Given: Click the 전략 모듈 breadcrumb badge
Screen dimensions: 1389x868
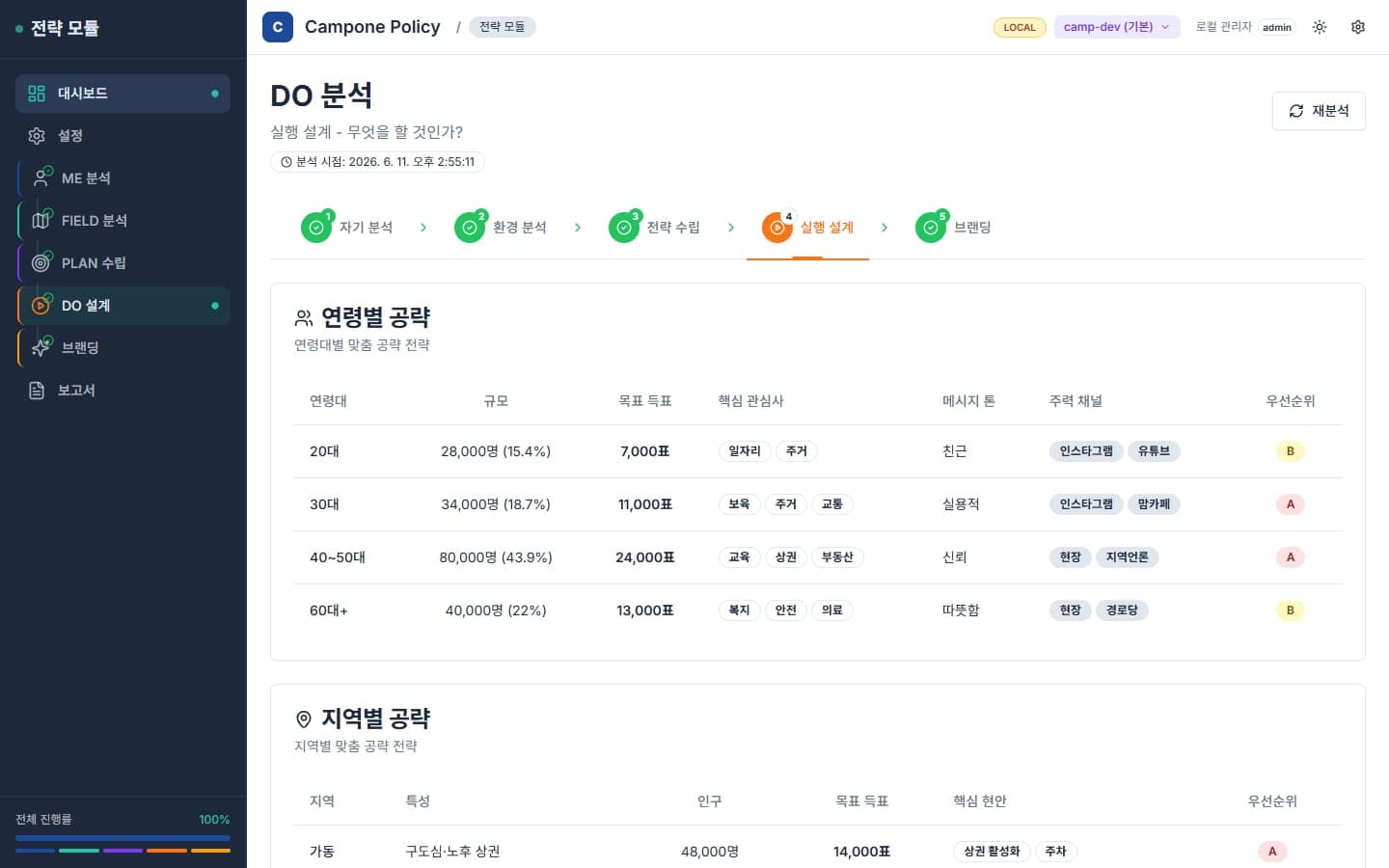Looking at the screenshot, I should click(503, 27).
